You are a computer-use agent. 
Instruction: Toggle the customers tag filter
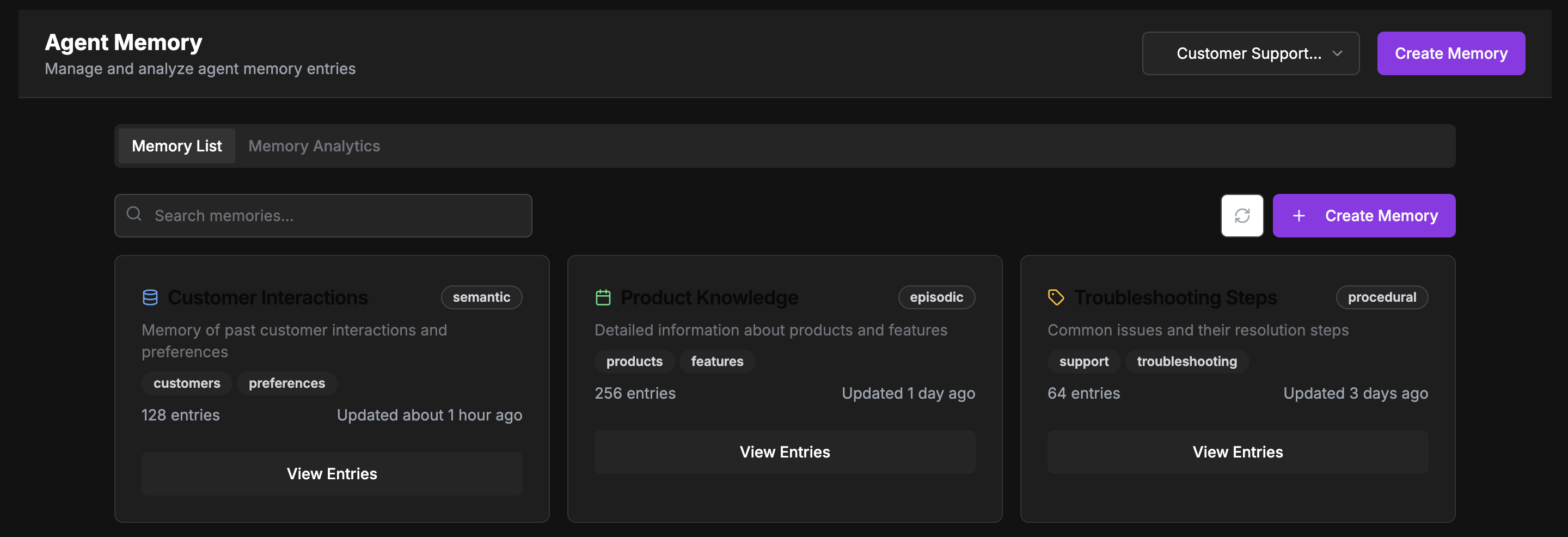tap(187, 383)
